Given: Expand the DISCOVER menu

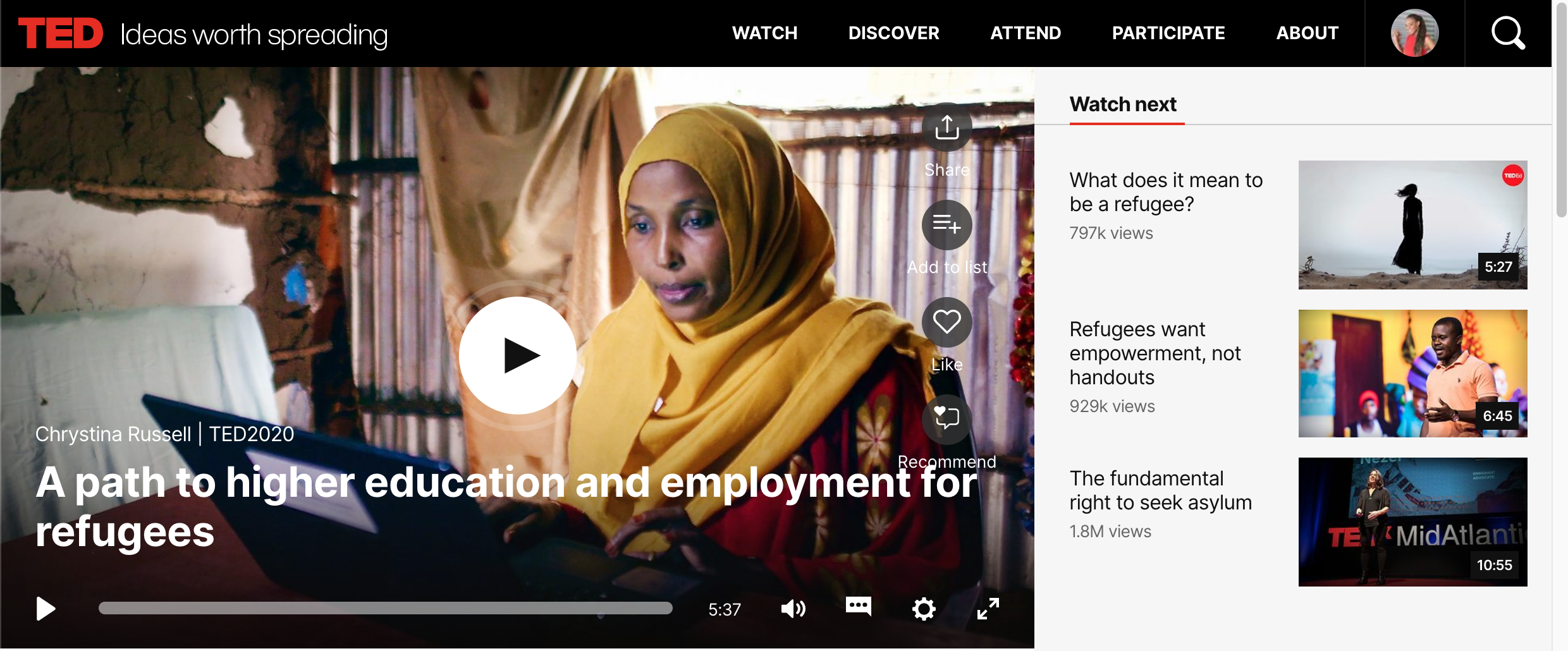Looking at the screenshot, I should 893,33.
